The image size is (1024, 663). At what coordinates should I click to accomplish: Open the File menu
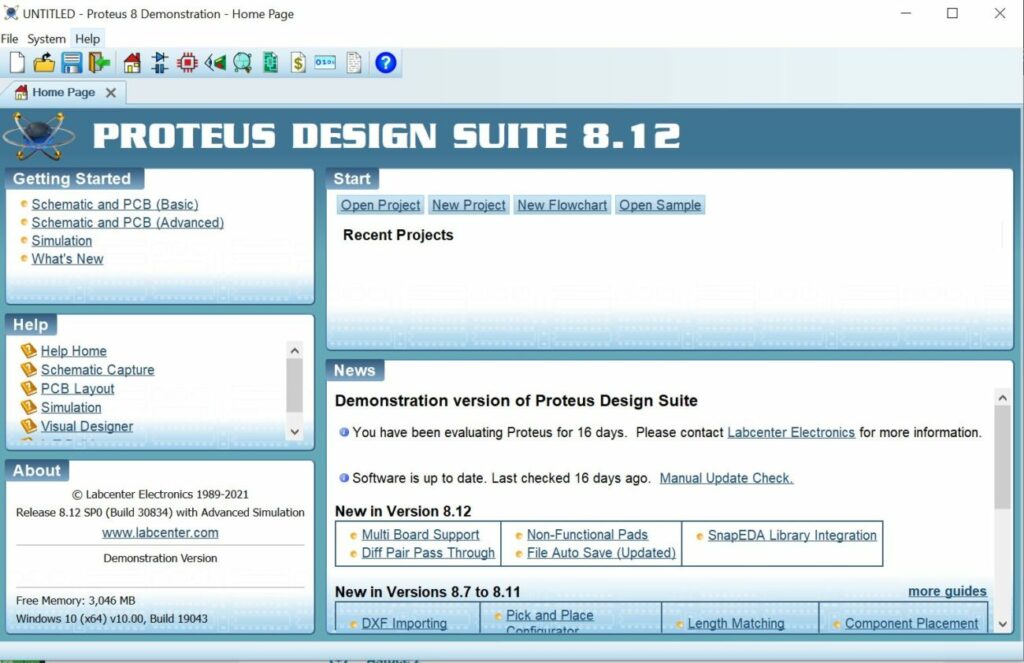[x=9, y=39]
